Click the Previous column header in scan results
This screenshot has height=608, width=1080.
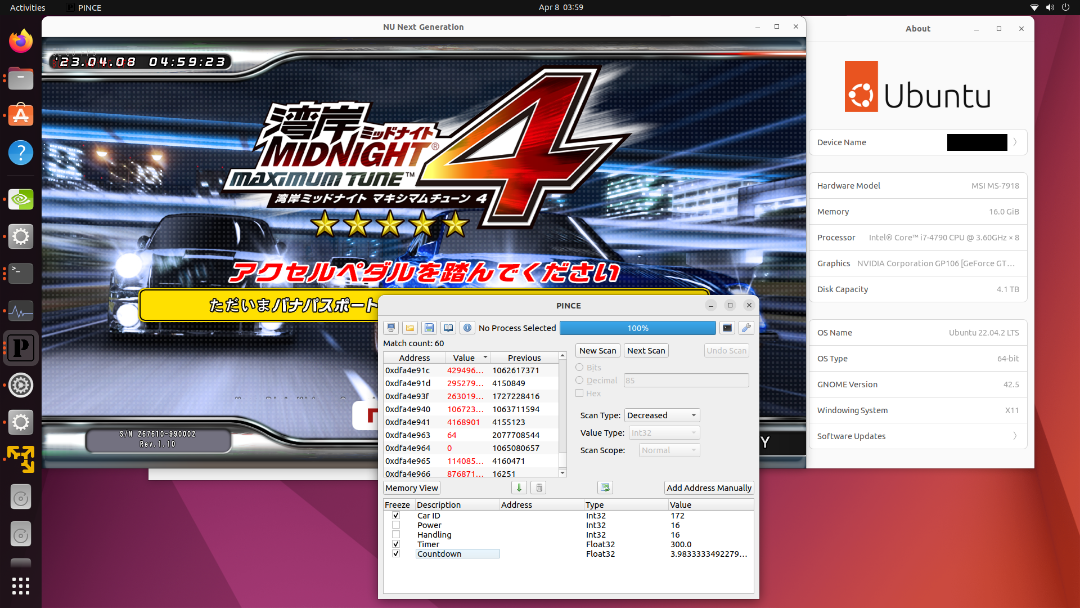[524, 358]
